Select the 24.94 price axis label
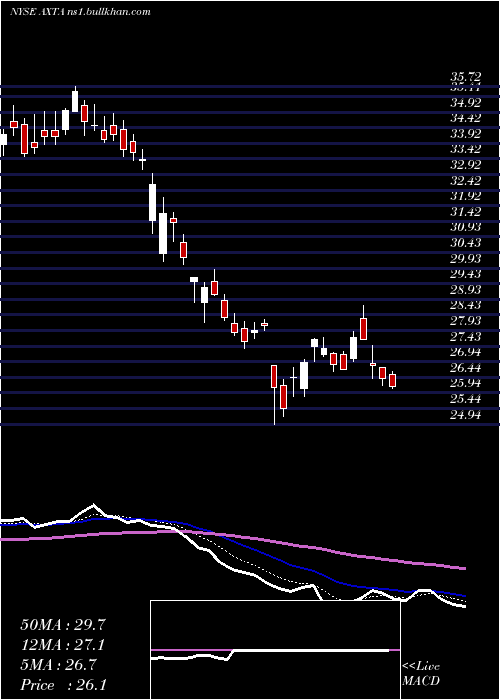 (465, 416)
